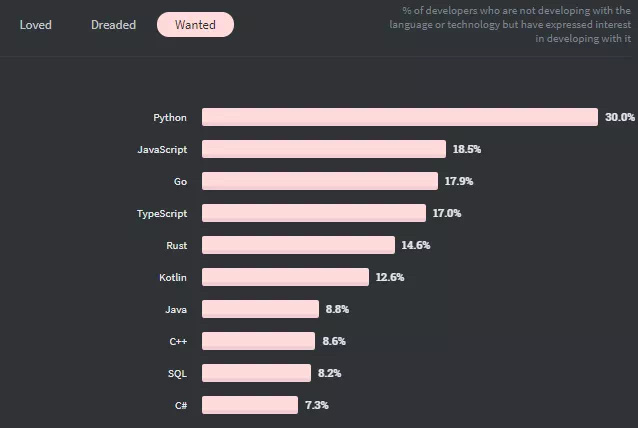The height and width of the screenshot is (428, 638).
Task: Click the Kotlin language label
Action: (x=171, y=277)
